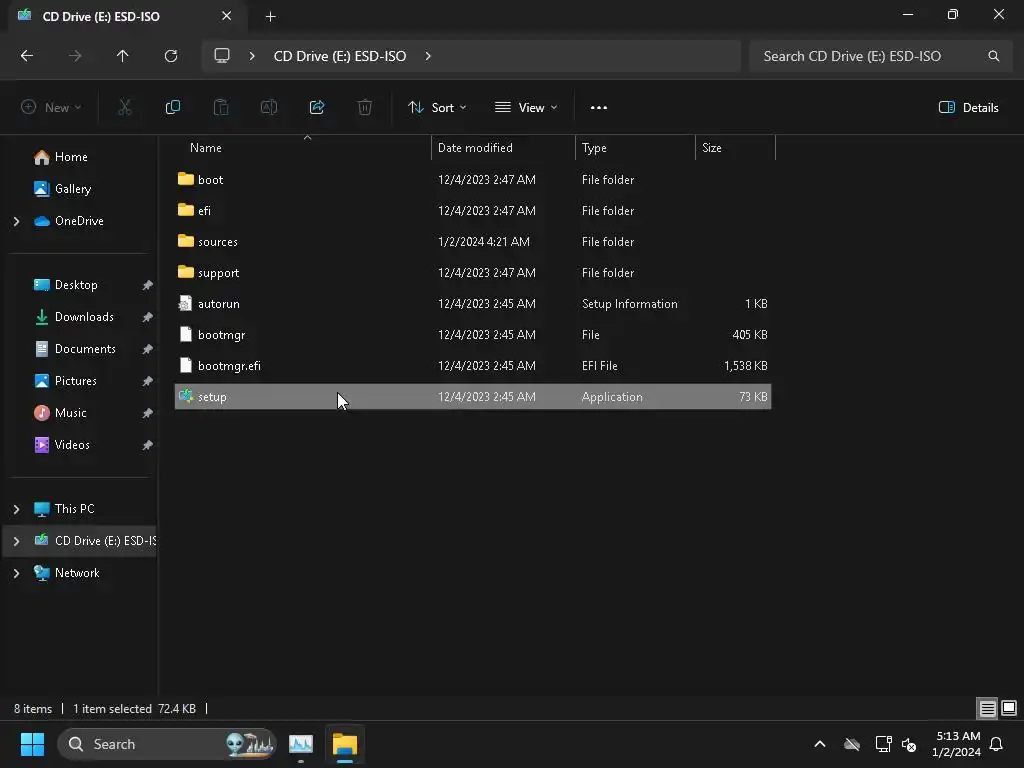Select the bootmgr file
Screen dimensions: 1024x768
click(x=473, y=334)
